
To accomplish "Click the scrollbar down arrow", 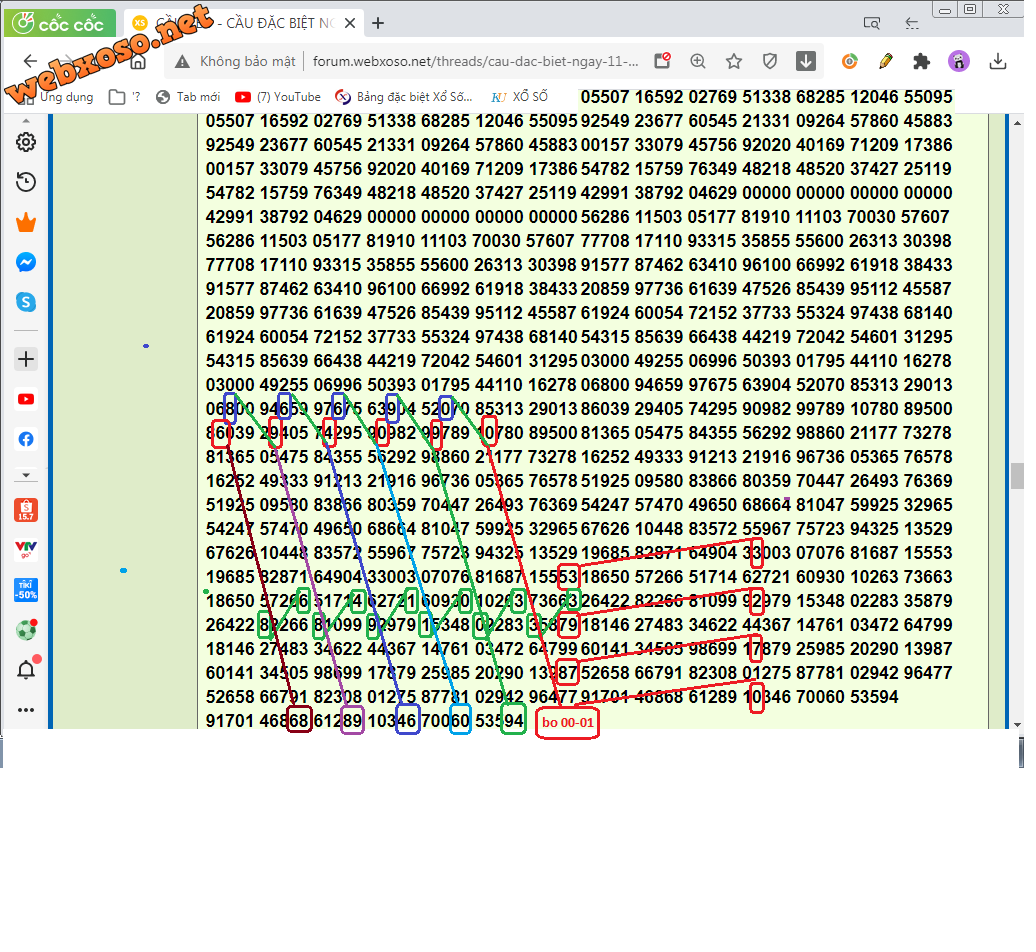I will (1017, 724).
